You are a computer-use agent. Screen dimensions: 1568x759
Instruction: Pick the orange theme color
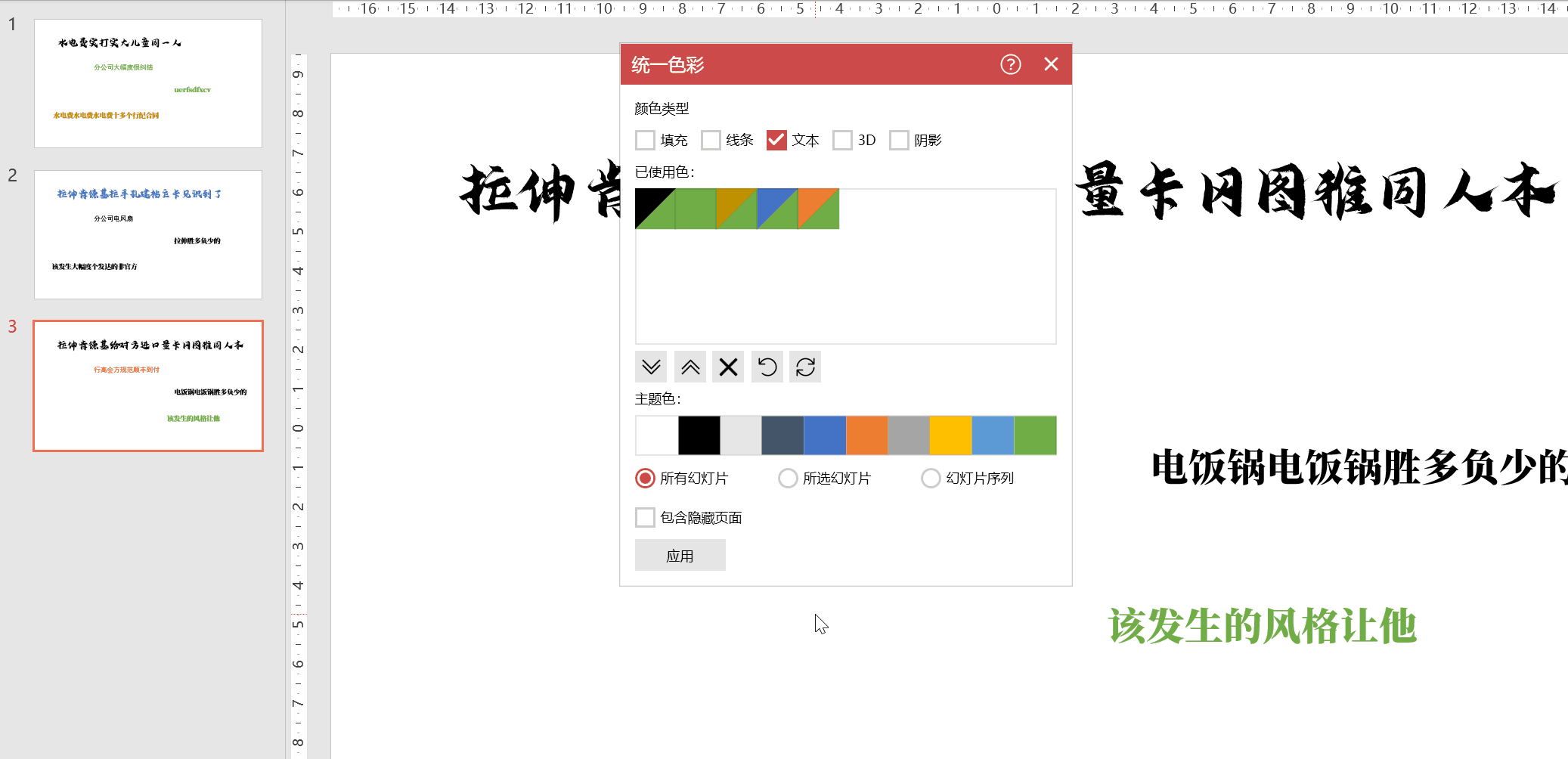pyautogui.click(x=867, y=435)
